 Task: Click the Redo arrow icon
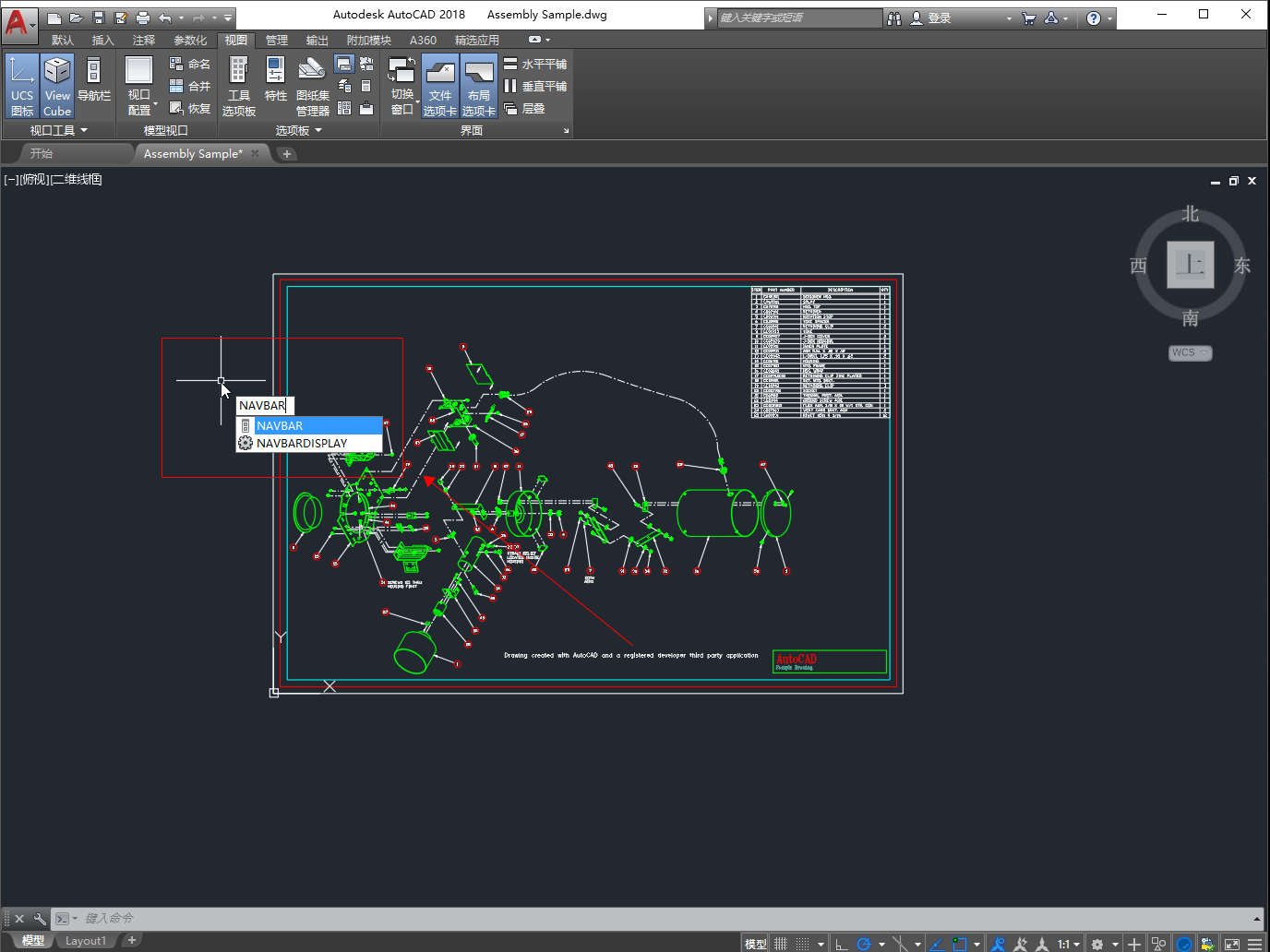[x=198, y=18]
